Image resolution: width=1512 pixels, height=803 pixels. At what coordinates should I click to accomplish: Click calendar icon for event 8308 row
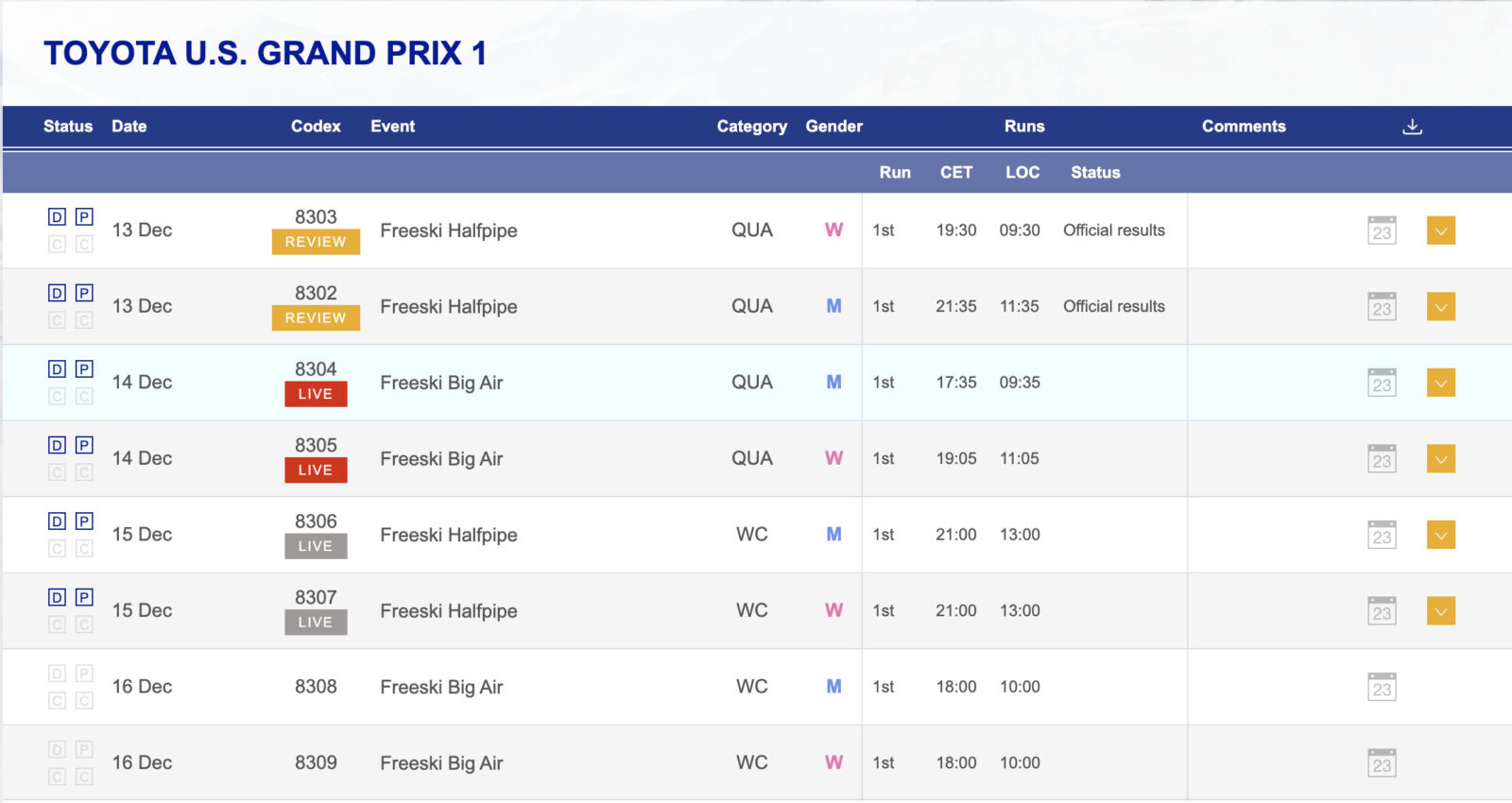click(1382, 687)
